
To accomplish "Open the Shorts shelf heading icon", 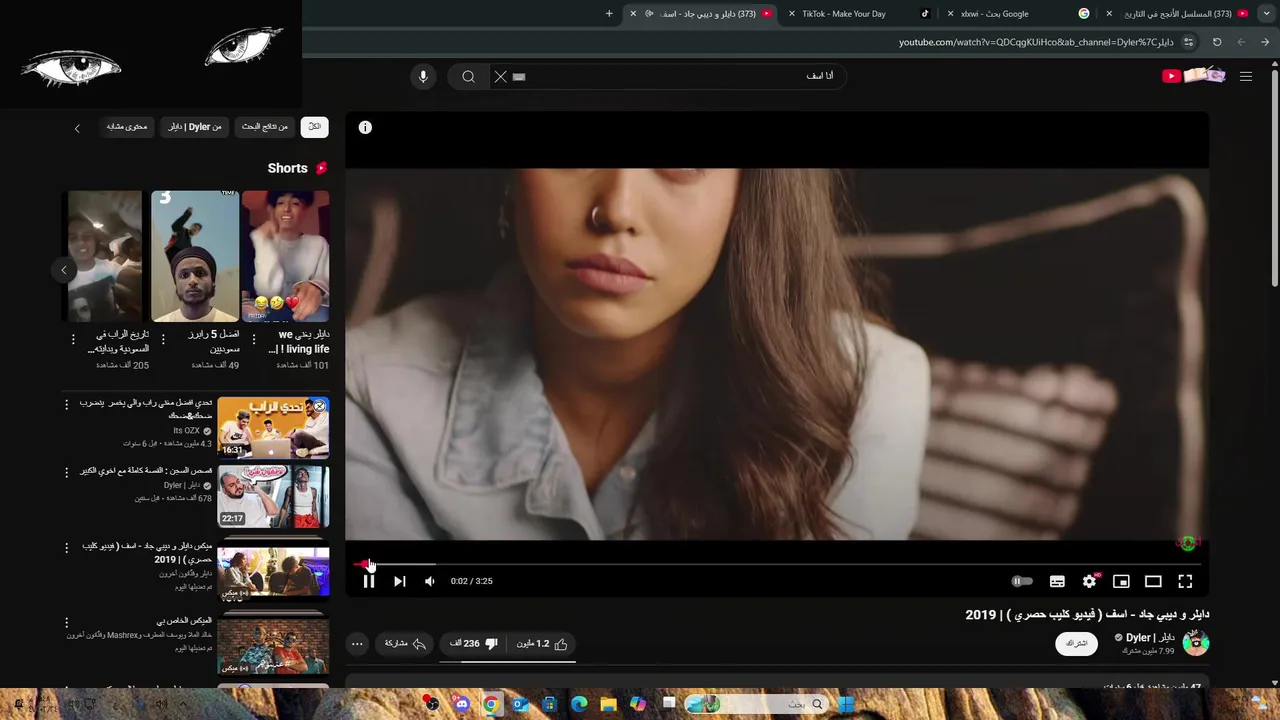I will (x=321, y=168).
